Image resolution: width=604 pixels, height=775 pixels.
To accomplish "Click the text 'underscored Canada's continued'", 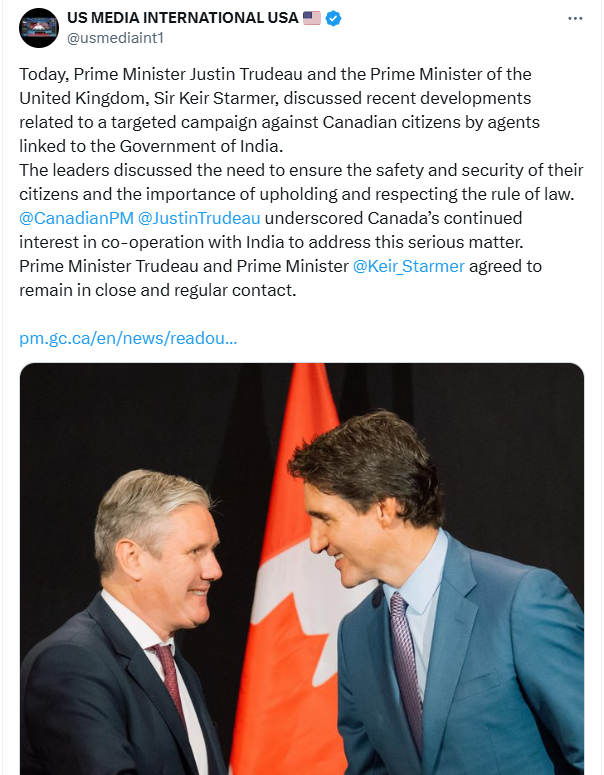I will pos(393,218).
